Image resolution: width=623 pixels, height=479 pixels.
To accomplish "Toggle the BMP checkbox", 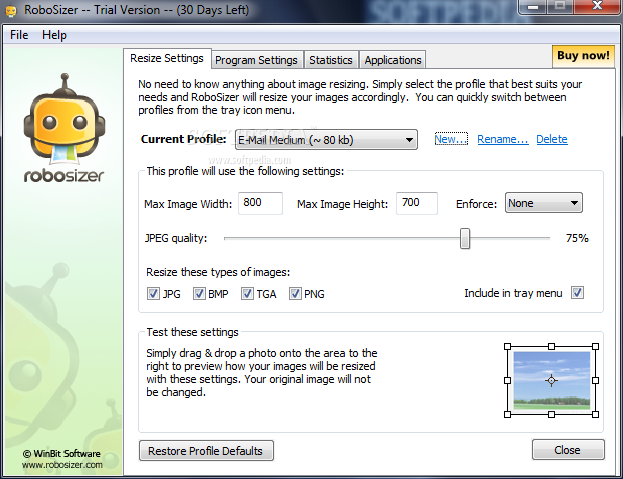I will 199,294.
